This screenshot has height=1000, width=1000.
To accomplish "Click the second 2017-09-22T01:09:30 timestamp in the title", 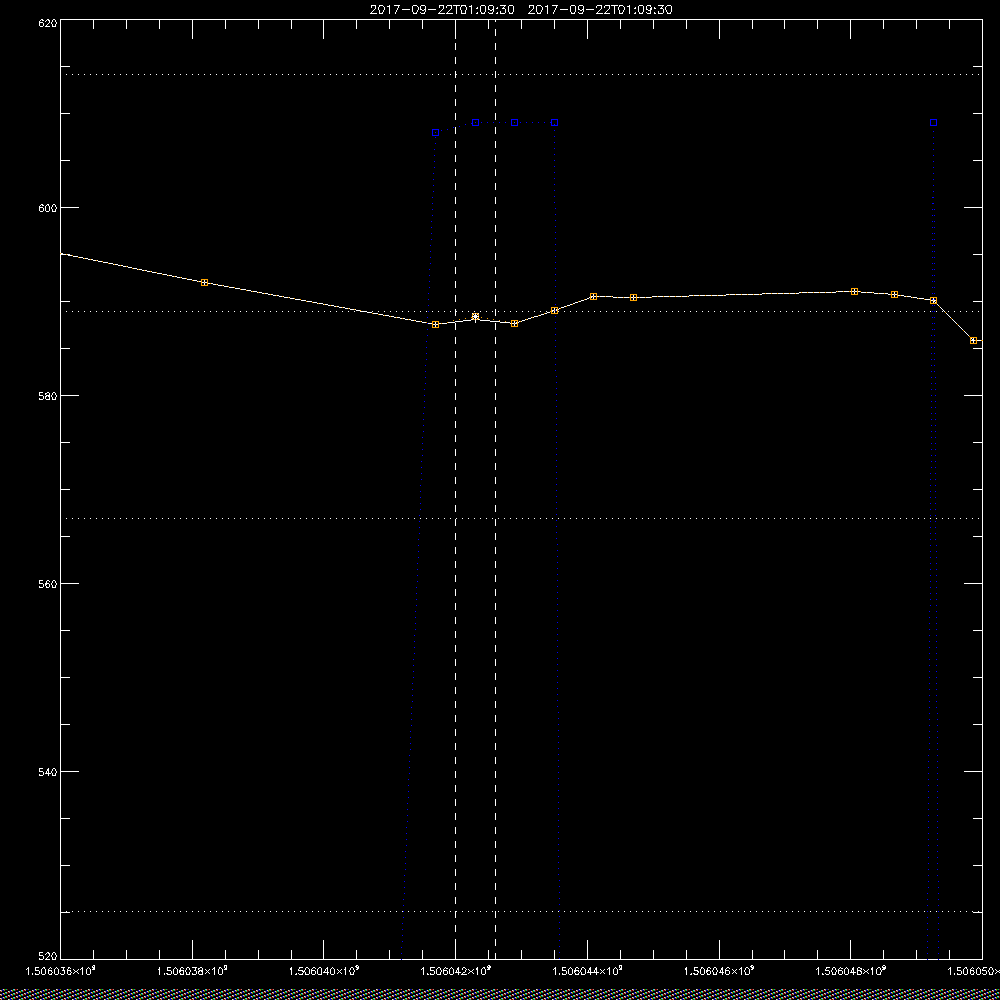I will click(x=600, y=10).
